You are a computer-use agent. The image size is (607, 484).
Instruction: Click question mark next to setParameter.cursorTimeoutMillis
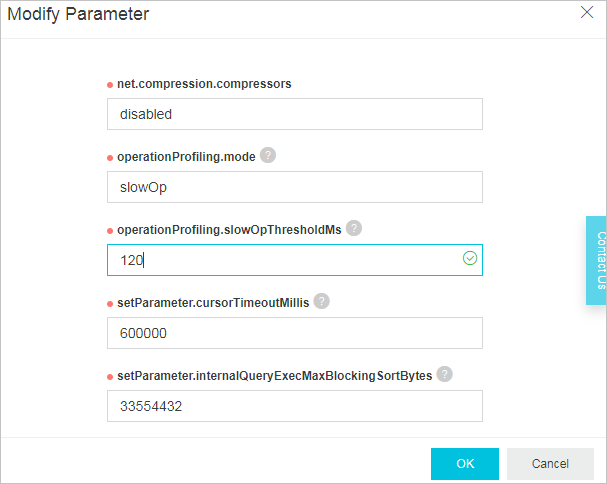[321, 301]
